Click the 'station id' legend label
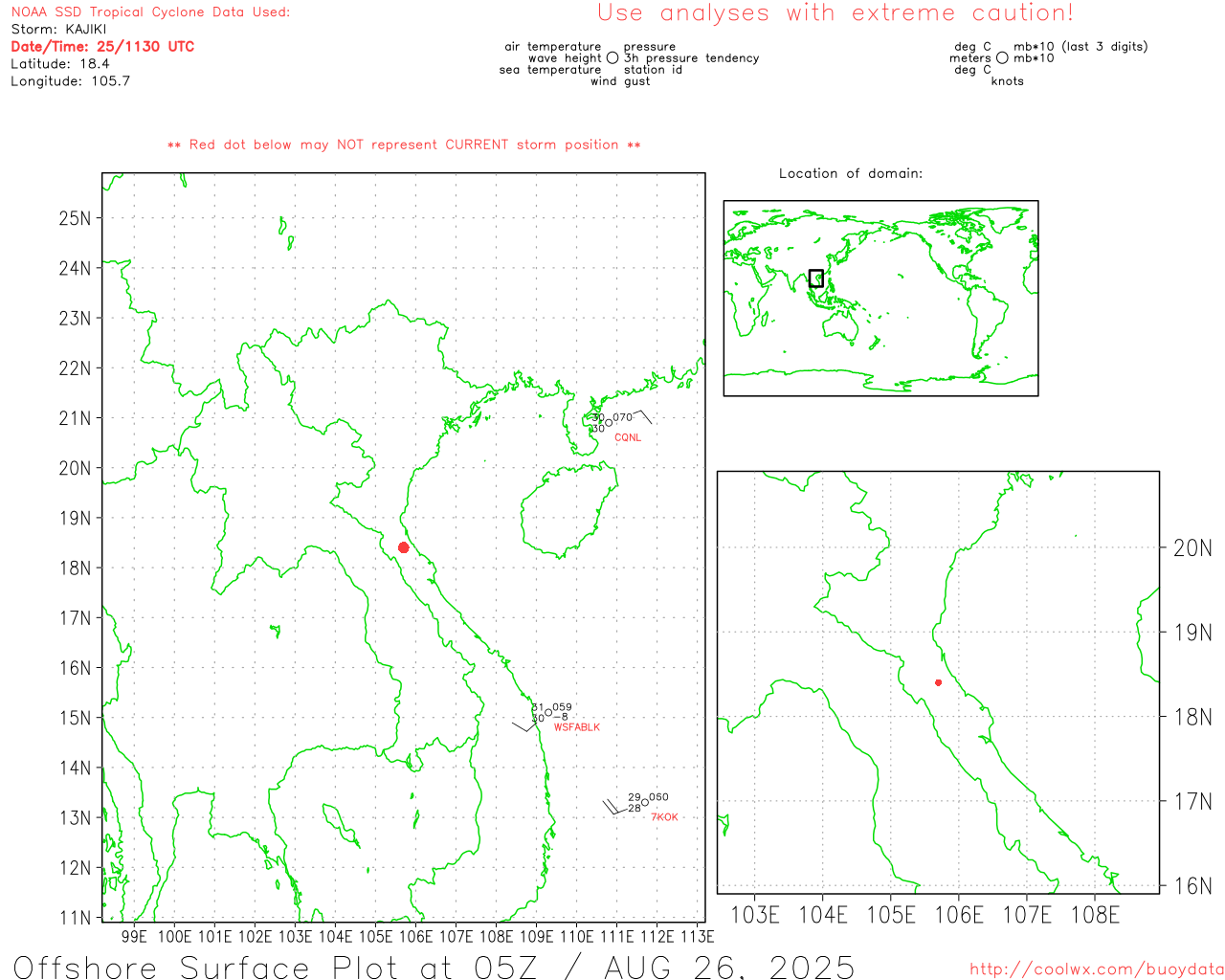 [x=653, y=70]
